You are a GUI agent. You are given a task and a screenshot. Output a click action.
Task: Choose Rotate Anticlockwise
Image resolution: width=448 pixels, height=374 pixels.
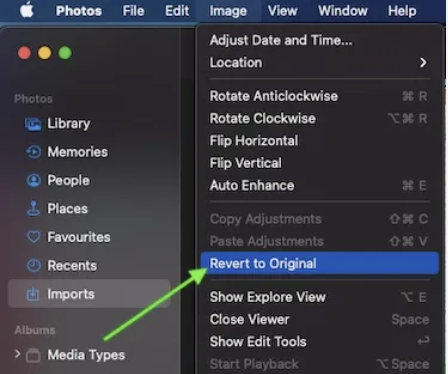point(319,96)
